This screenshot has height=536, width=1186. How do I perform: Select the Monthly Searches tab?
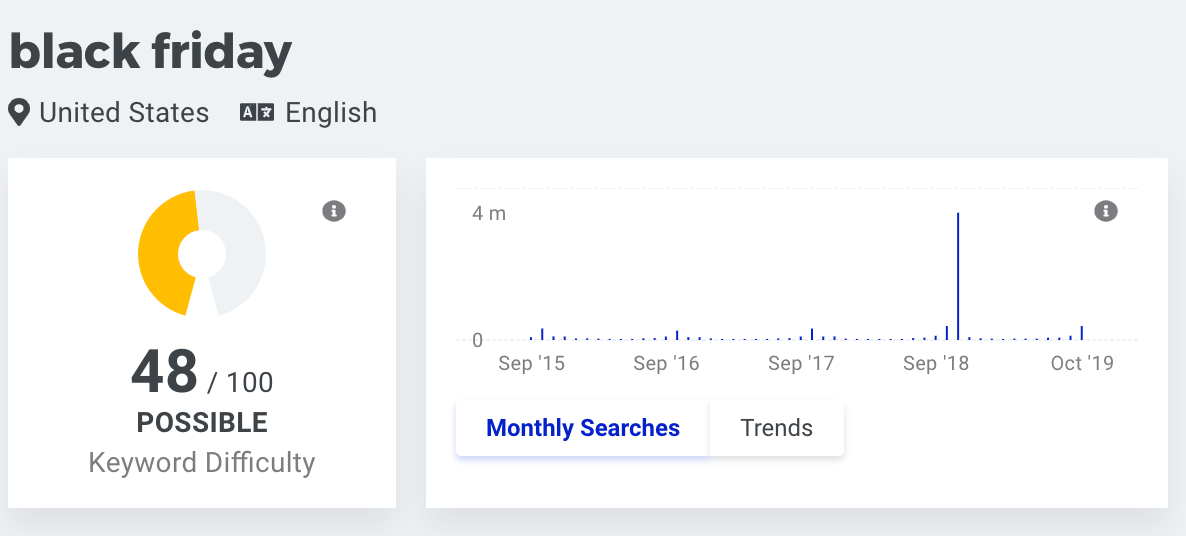click(x=582, y=428)
